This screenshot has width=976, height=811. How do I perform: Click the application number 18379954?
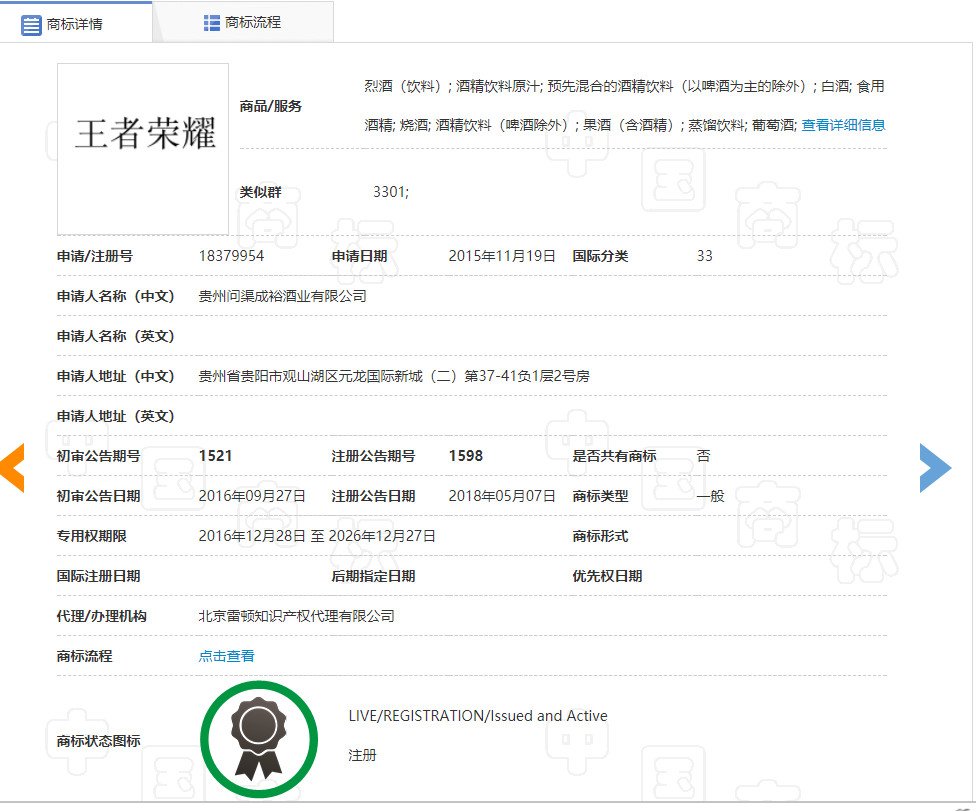[x=231, y=256]
